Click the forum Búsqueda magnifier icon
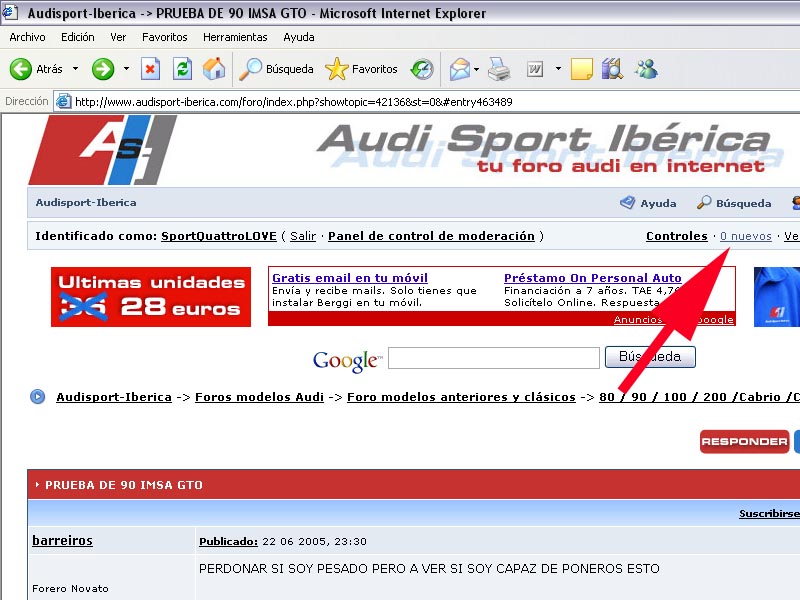Screen dimensions: 800x600 pyautogui.click(x=704, y=203)
